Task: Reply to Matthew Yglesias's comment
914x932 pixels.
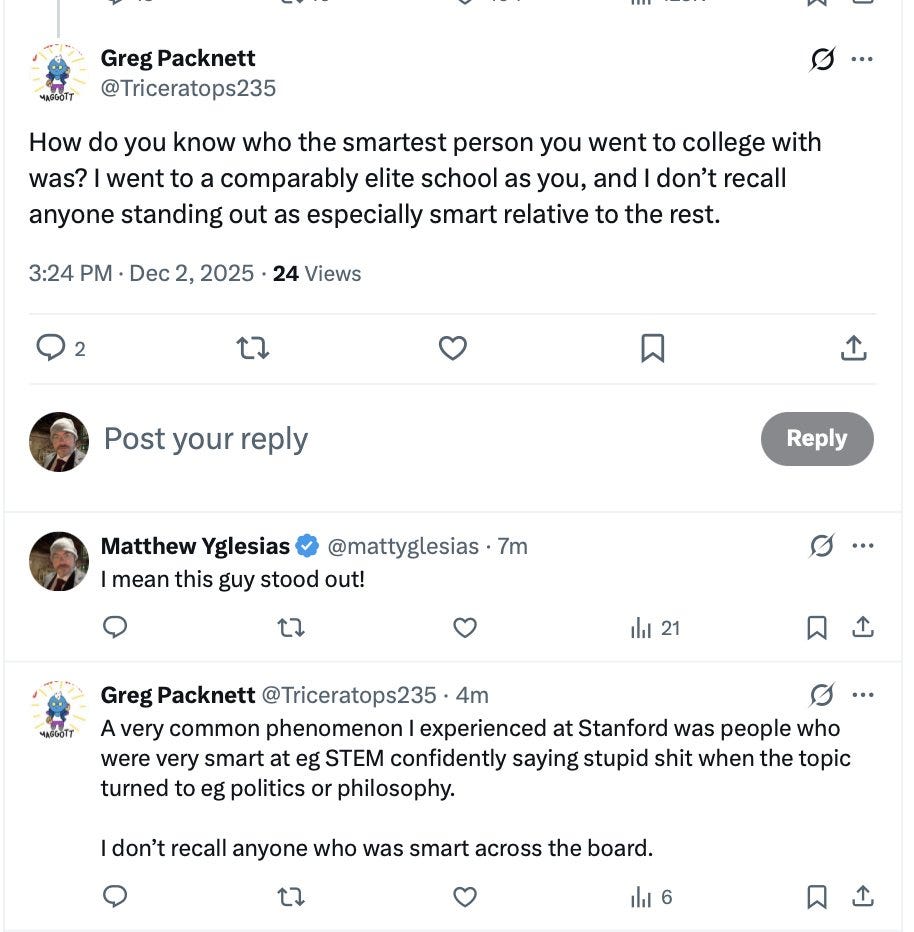Action: point(115,628)
